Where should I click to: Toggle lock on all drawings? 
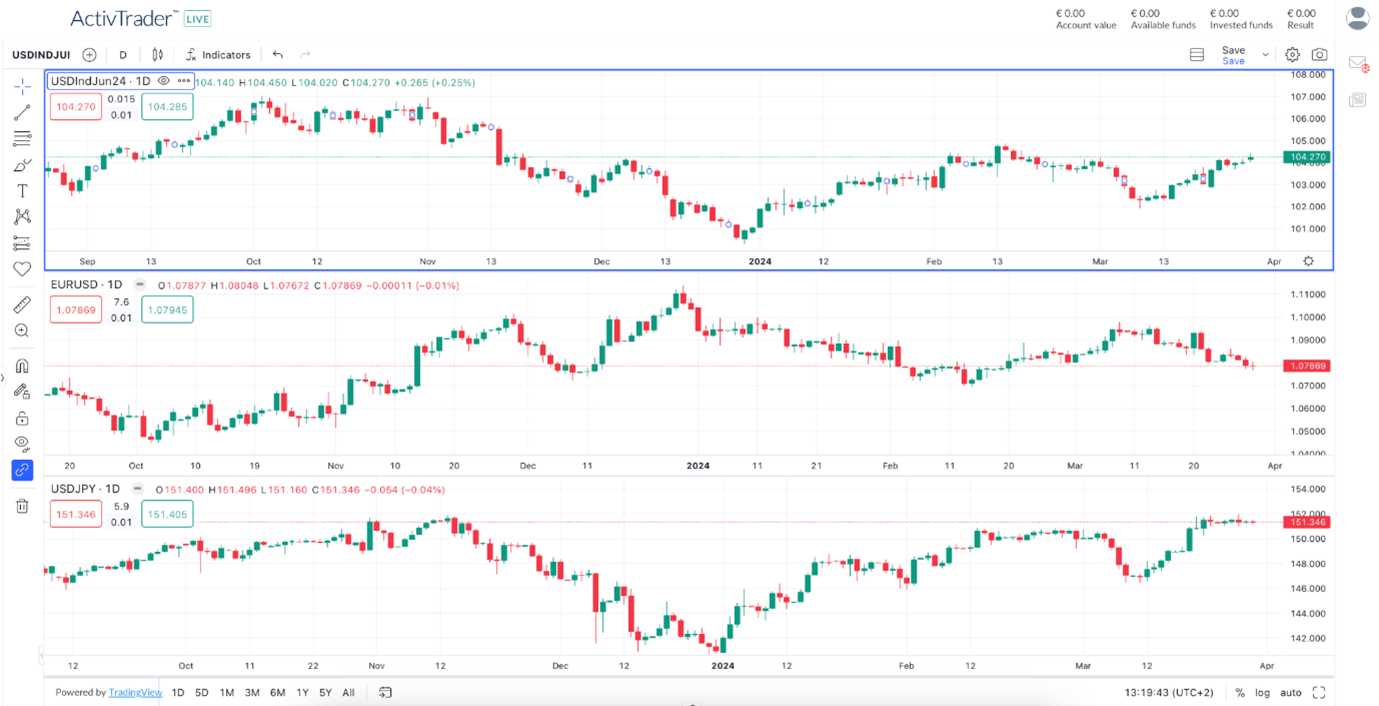click(21, 418)
